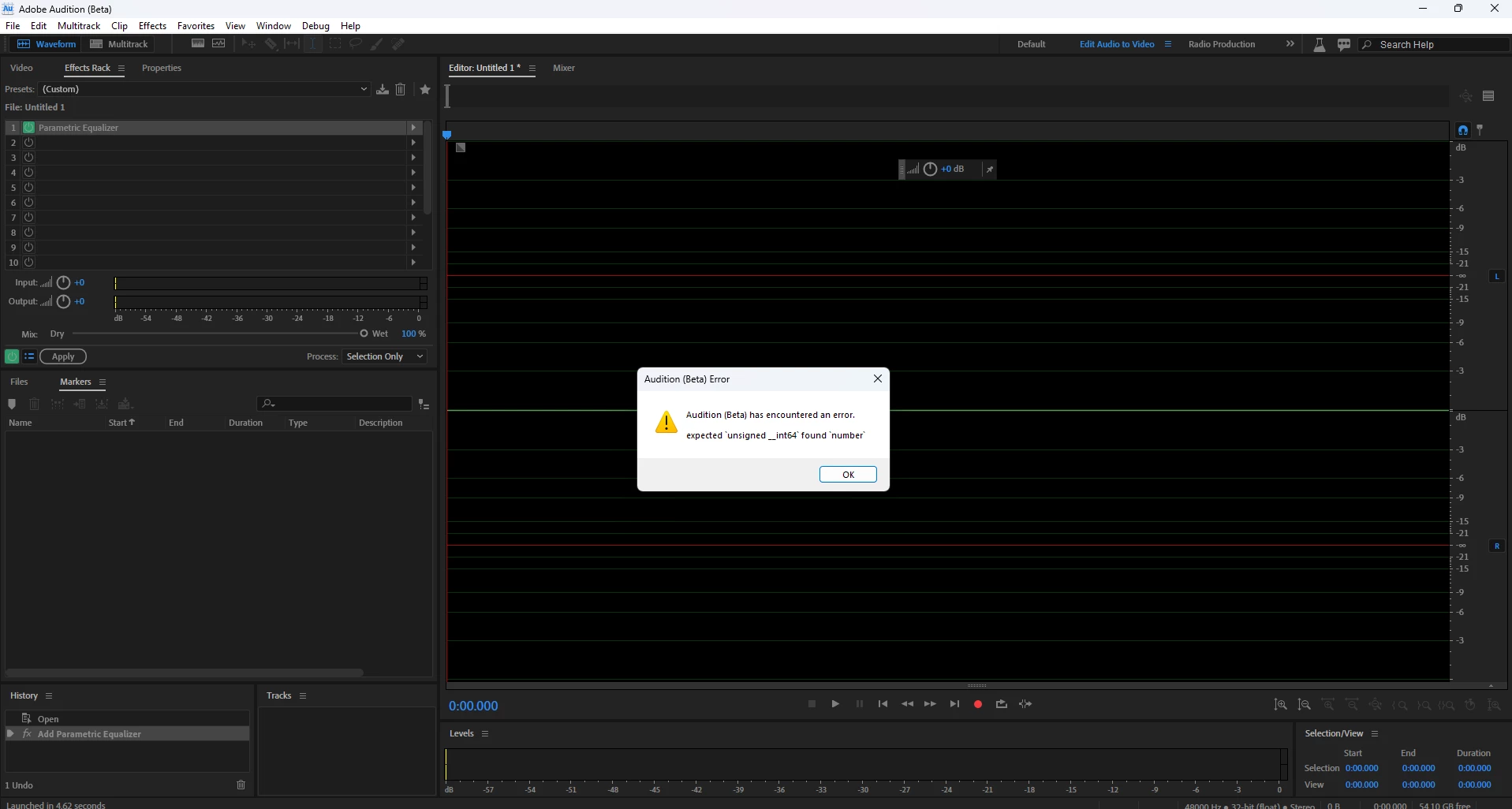The height and width of the screenshot is (809, 1512).
Task: Switch to Waveform view
Action: click(x=47, y=44)
